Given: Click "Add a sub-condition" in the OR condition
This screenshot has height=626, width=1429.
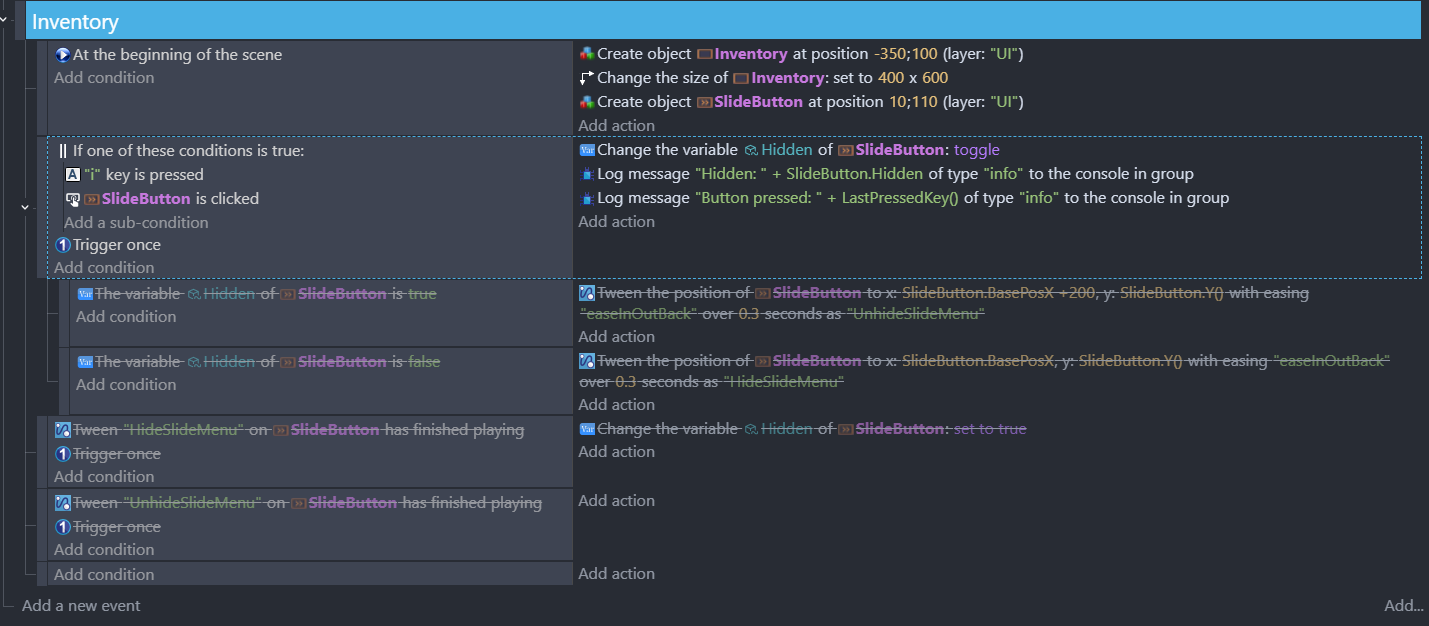Looking at the screenshot, I should tap(136, 223).
